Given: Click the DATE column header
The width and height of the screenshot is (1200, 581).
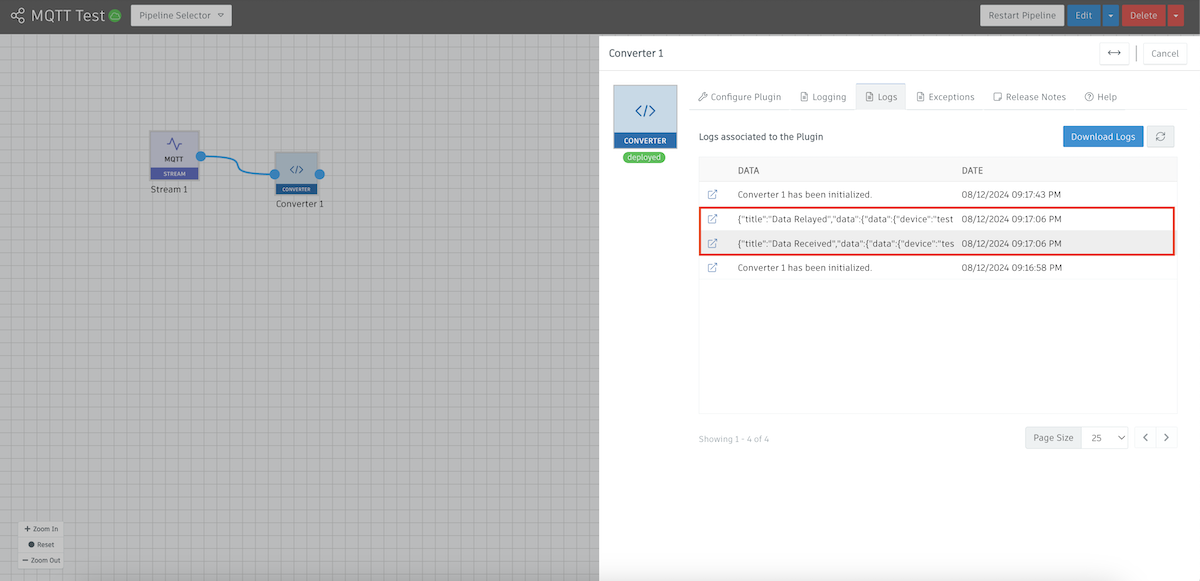Looking at the screenshot, I should (x=972, y=171).
